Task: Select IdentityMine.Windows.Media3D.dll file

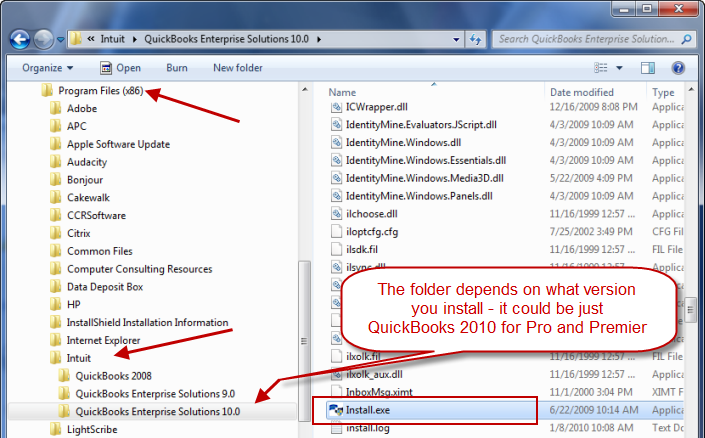Action: [x=424, y=178]
